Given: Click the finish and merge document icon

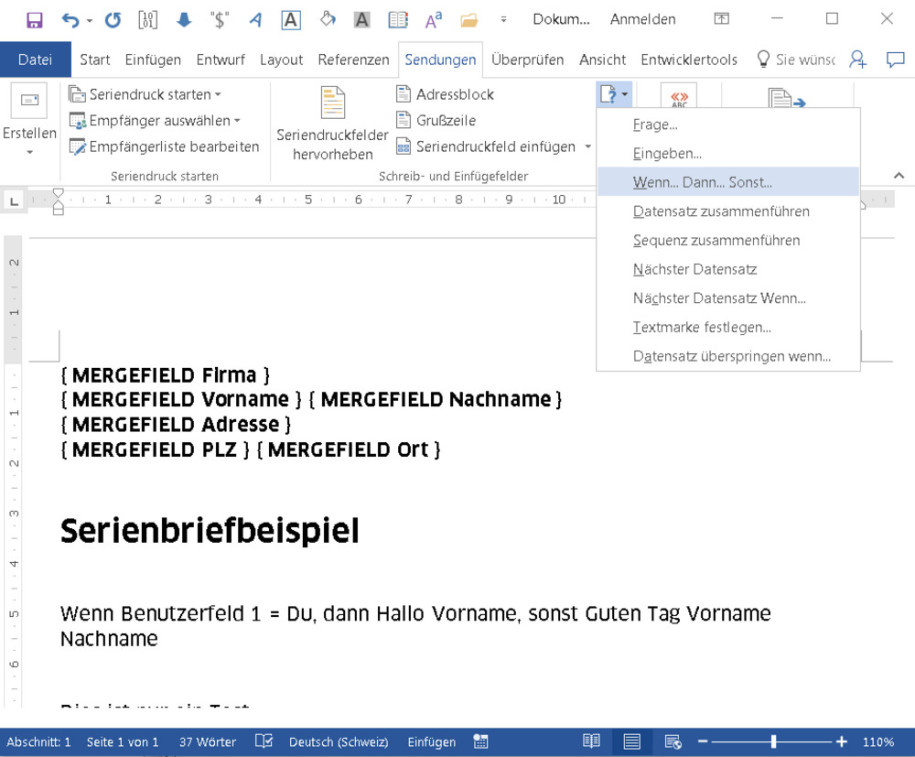Looking at the screenshot, I should [x=786, y=98].
